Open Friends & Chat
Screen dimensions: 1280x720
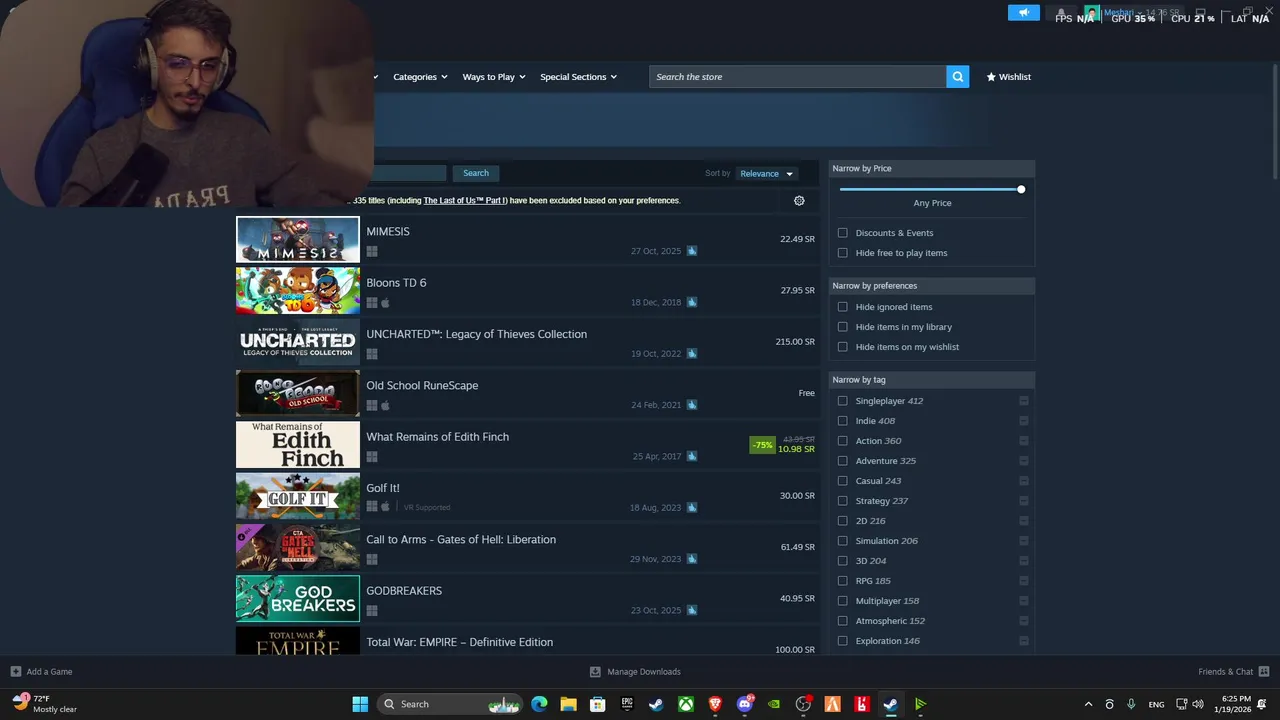click(x=1234, y=672)
